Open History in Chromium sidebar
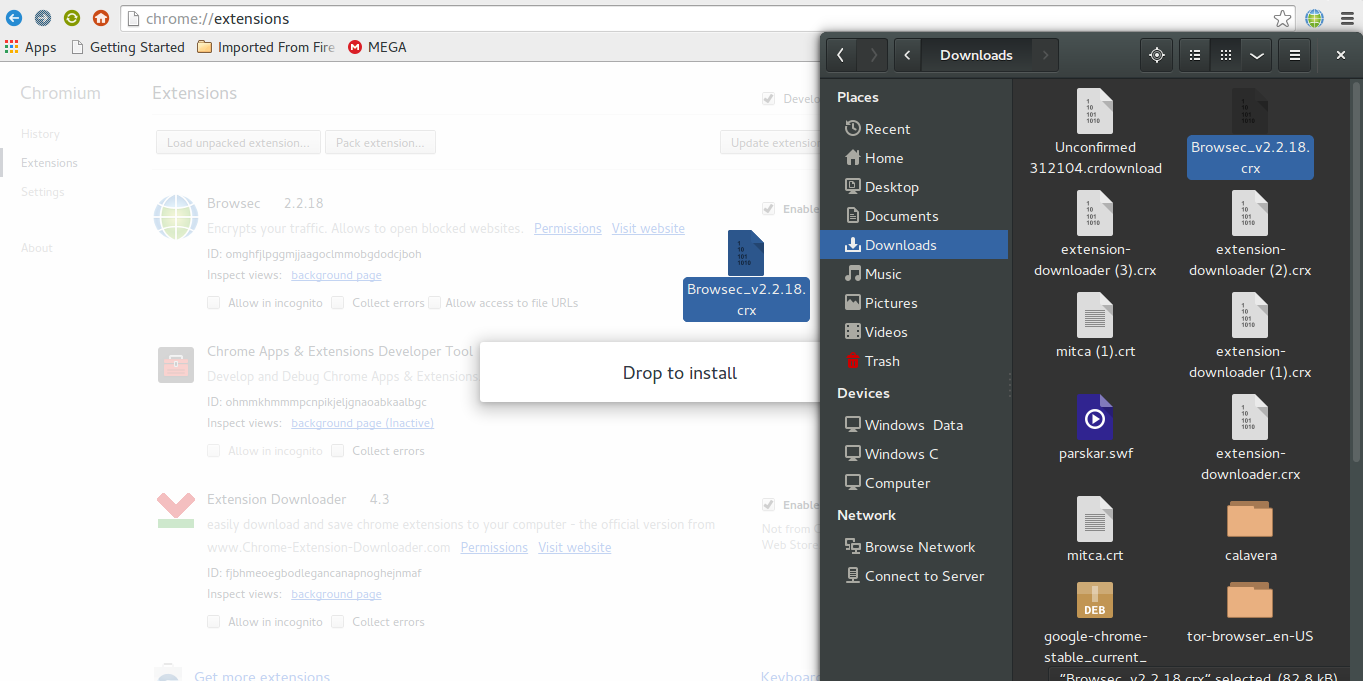Screen dimensions: 1363x681 coord(40,134)
